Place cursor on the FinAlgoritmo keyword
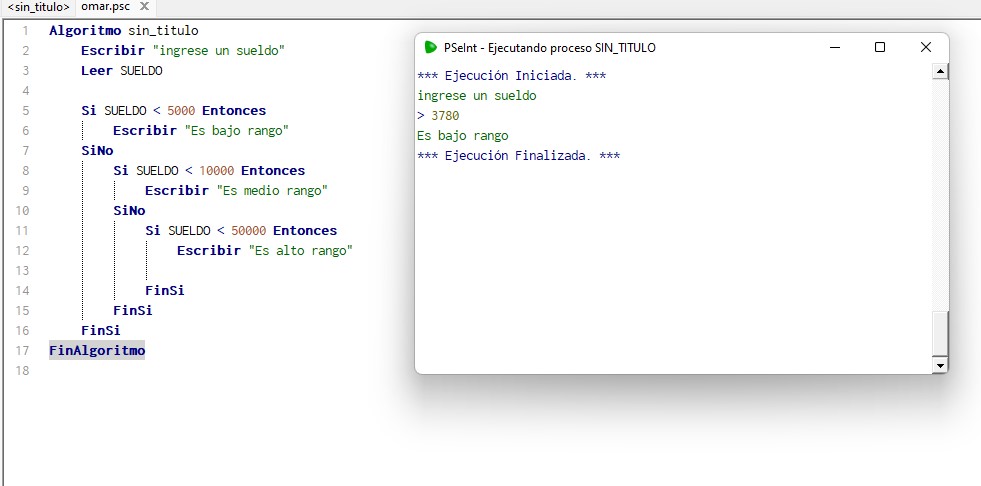Viewport: 981px width, 486px height. [97, 351]
